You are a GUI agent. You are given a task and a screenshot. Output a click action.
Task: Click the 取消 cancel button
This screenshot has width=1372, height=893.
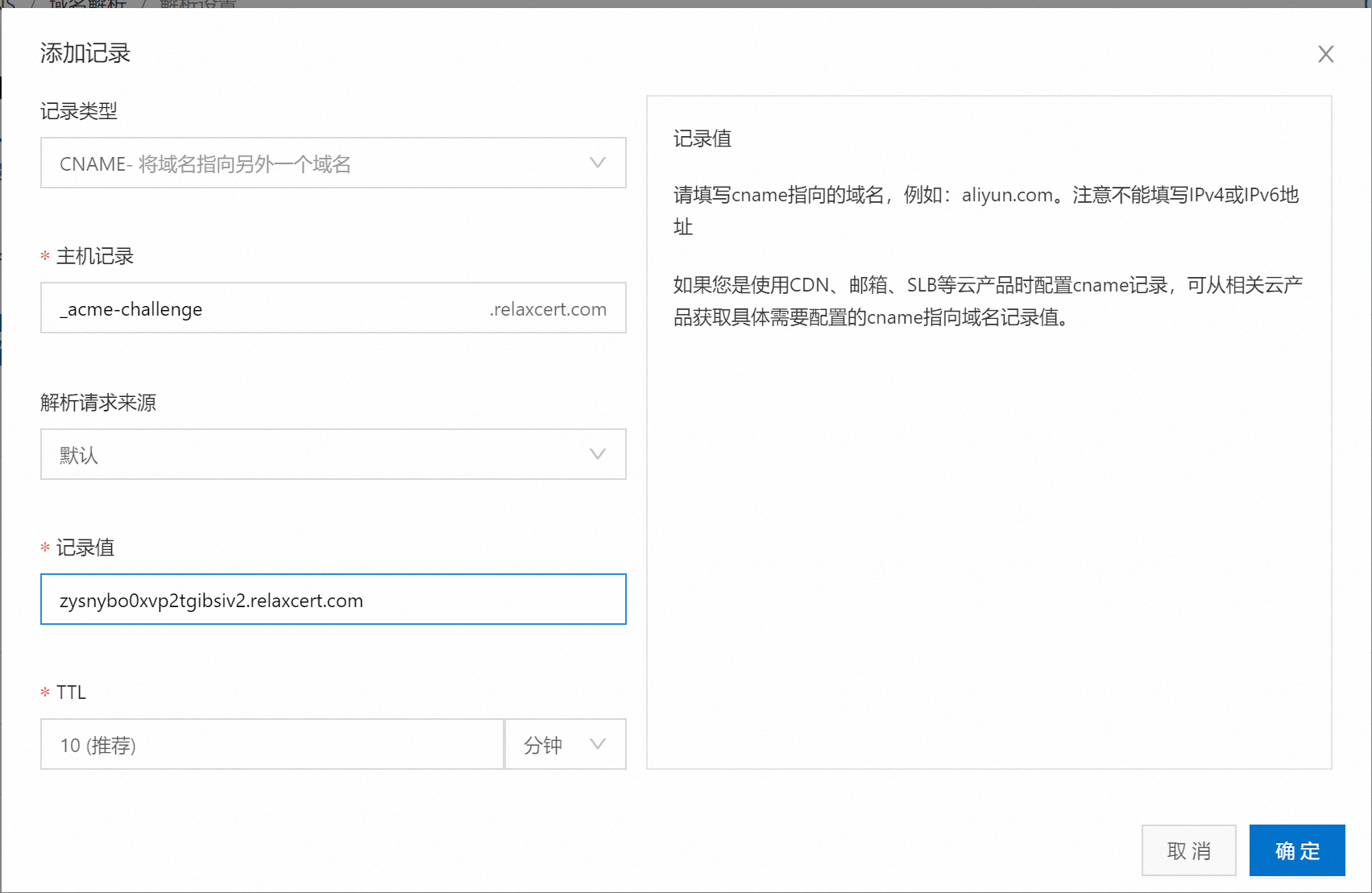click(x=1188, y=850)
